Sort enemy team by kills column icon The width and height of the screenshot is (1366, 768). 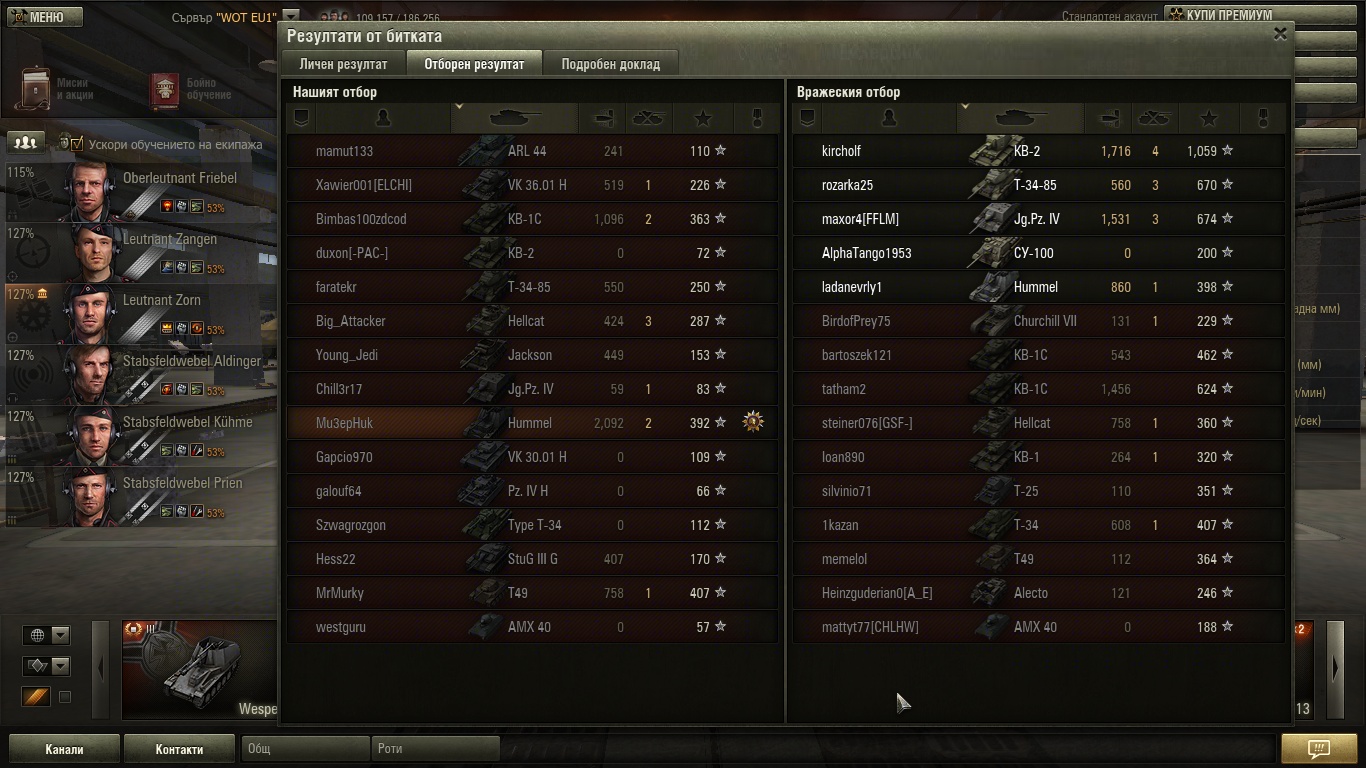(x=1154, y=118)
